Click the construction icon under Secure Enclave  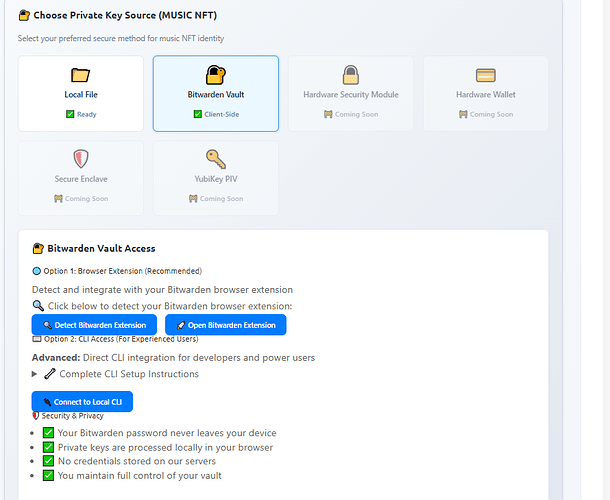coord(58,198)
